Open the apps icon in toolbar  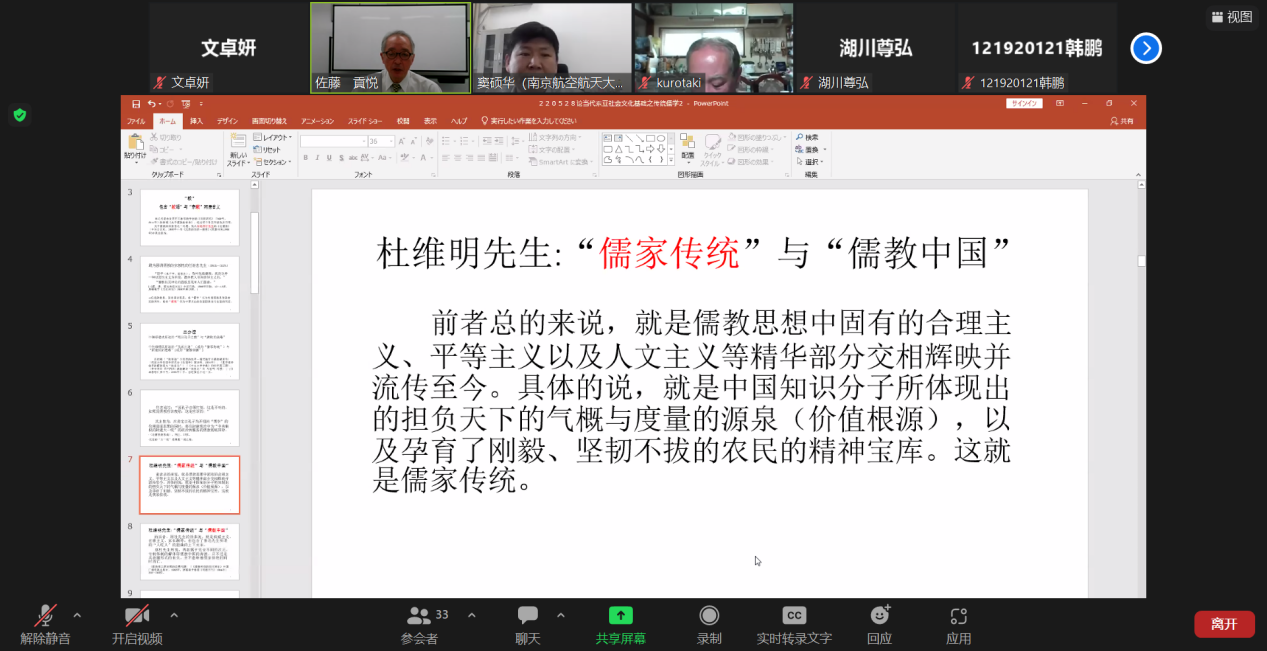pyautogui.click(x=958, y=616)
